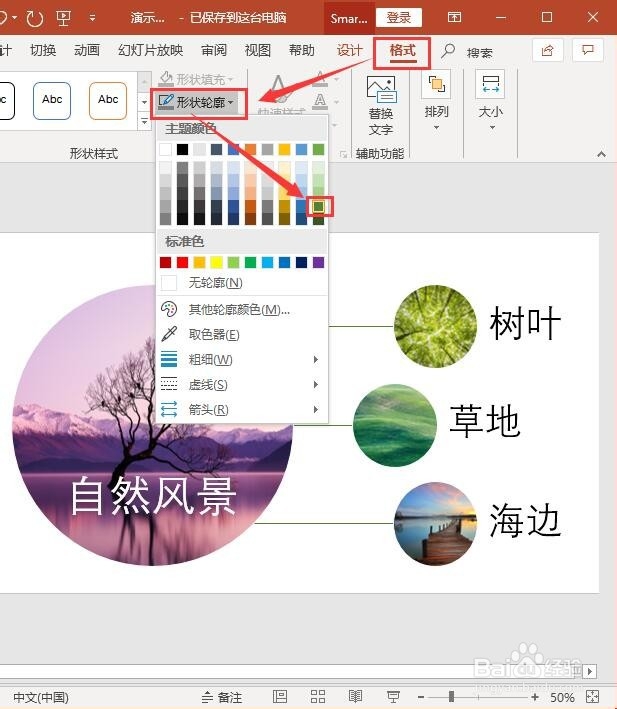This screenshot has width=617, height=709.
Task: Open Quick Access Toolbar customize arrow
Action: pos(92,18)
